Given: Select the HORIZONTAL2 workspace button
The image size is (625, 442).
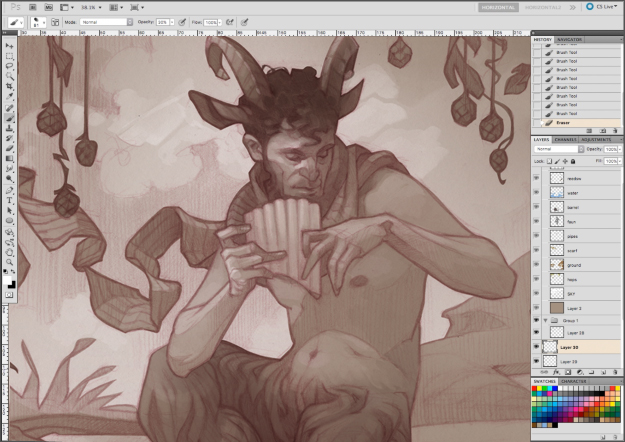Looking at the screenshot, I should click(x=543, y=7).
